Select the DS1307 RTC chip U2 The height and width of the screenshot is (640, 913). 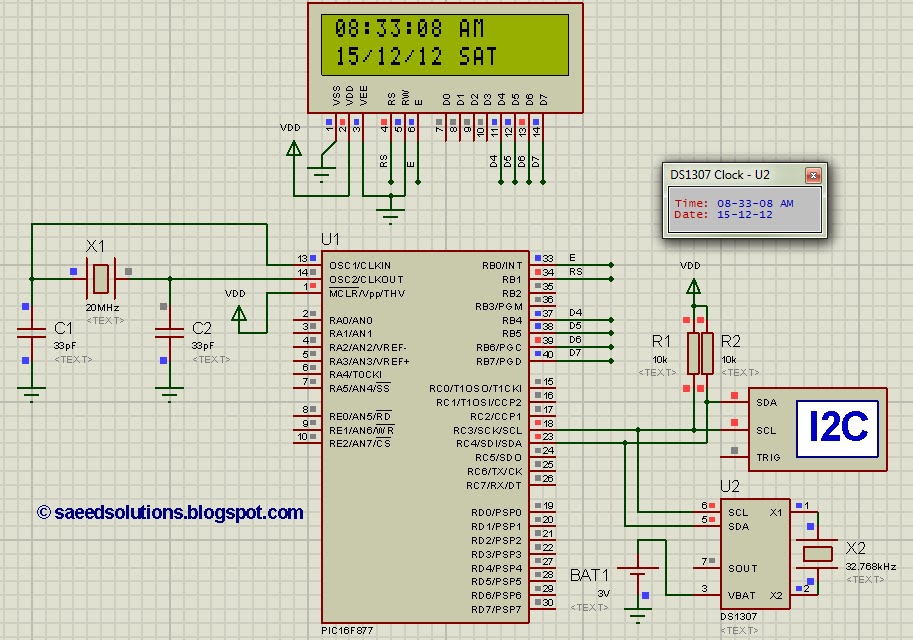click(753, 550)
